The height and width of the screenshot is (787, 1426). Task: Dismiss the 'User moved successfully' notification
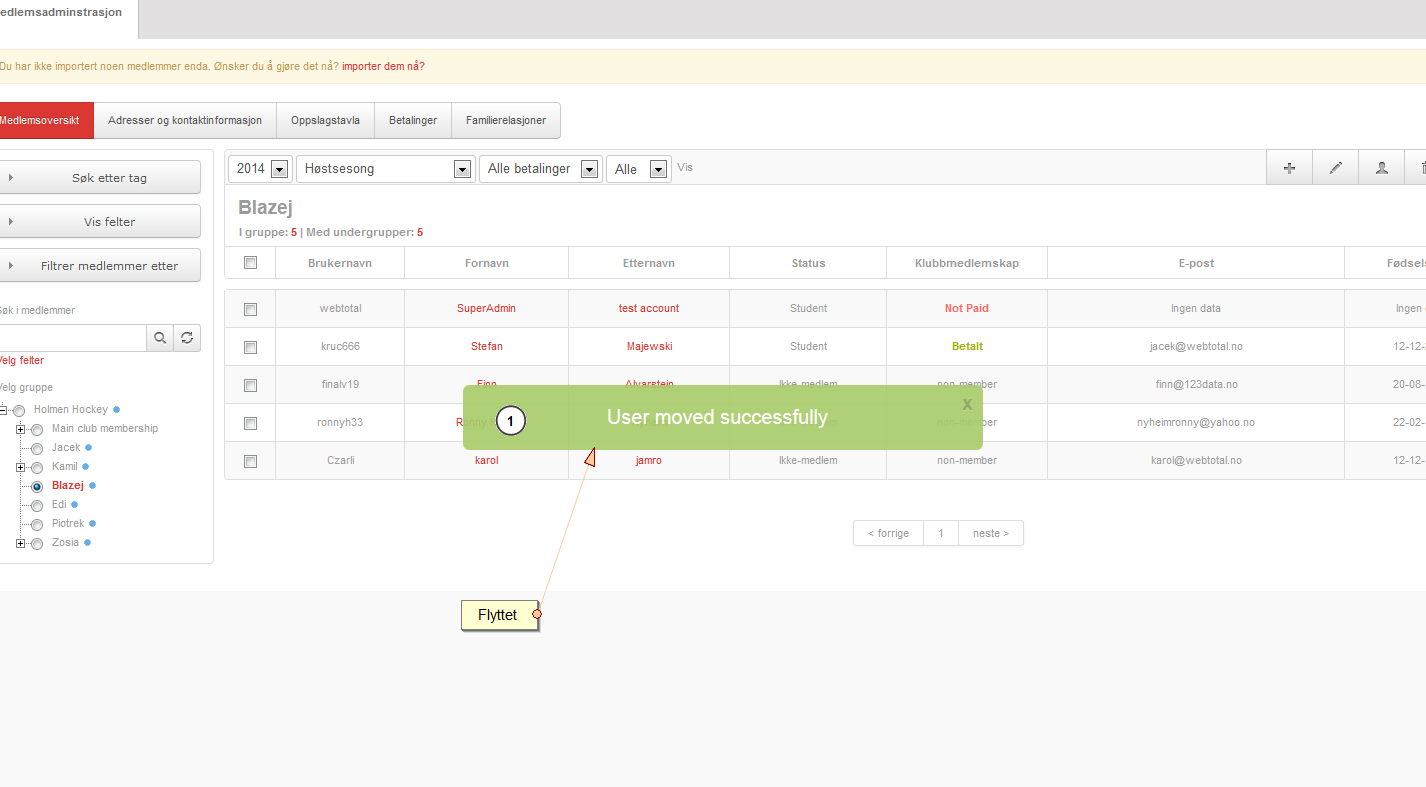point(967,404)
